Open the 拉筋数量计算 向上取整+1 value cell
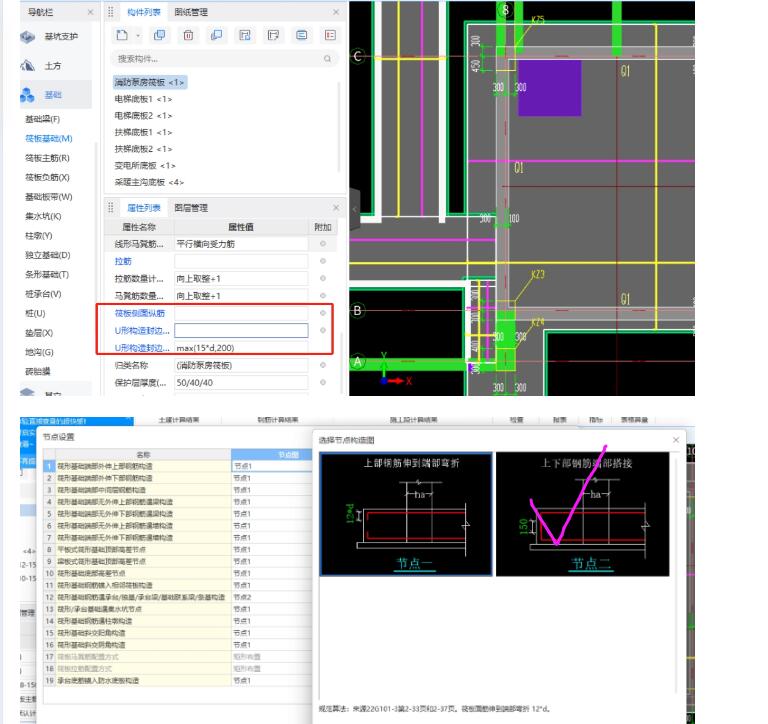 click(241, 279)
